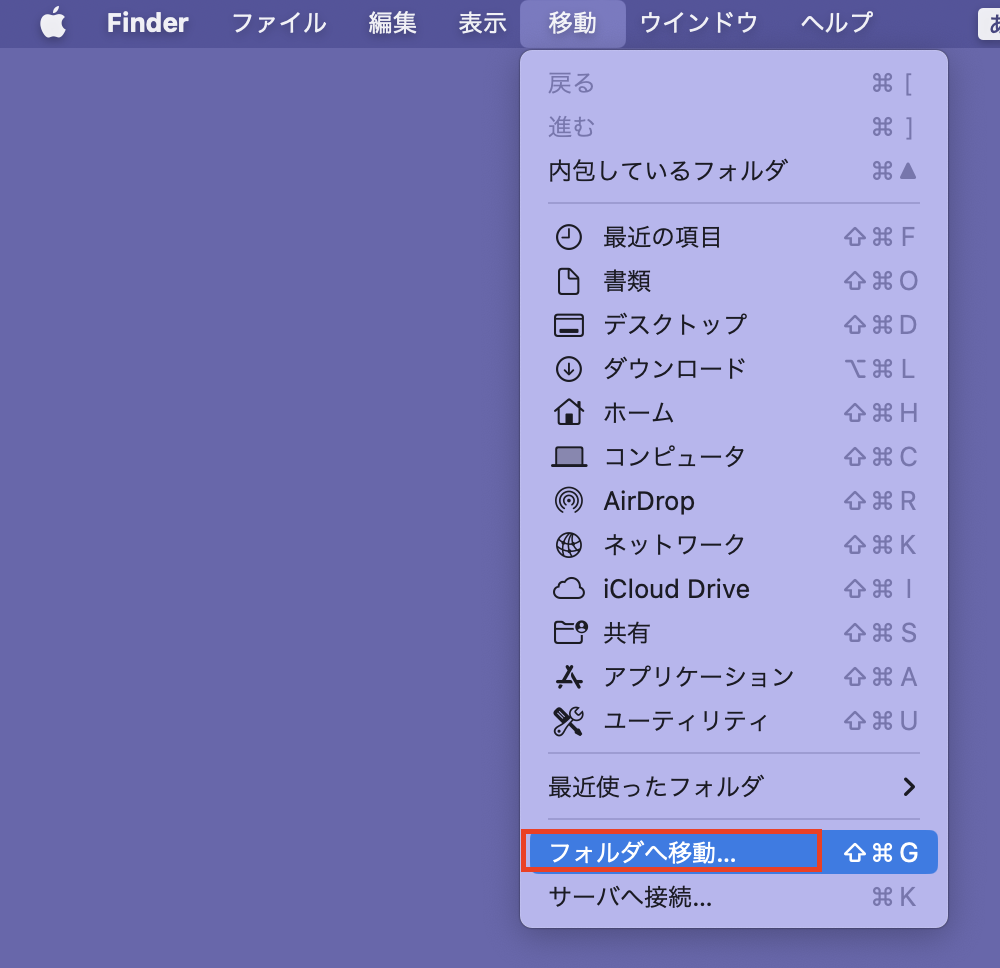Open the ファイル menu in menu bar
The height and width of the screenshot is (968, 1000).
pyautogui.click(x=278, y=23)
